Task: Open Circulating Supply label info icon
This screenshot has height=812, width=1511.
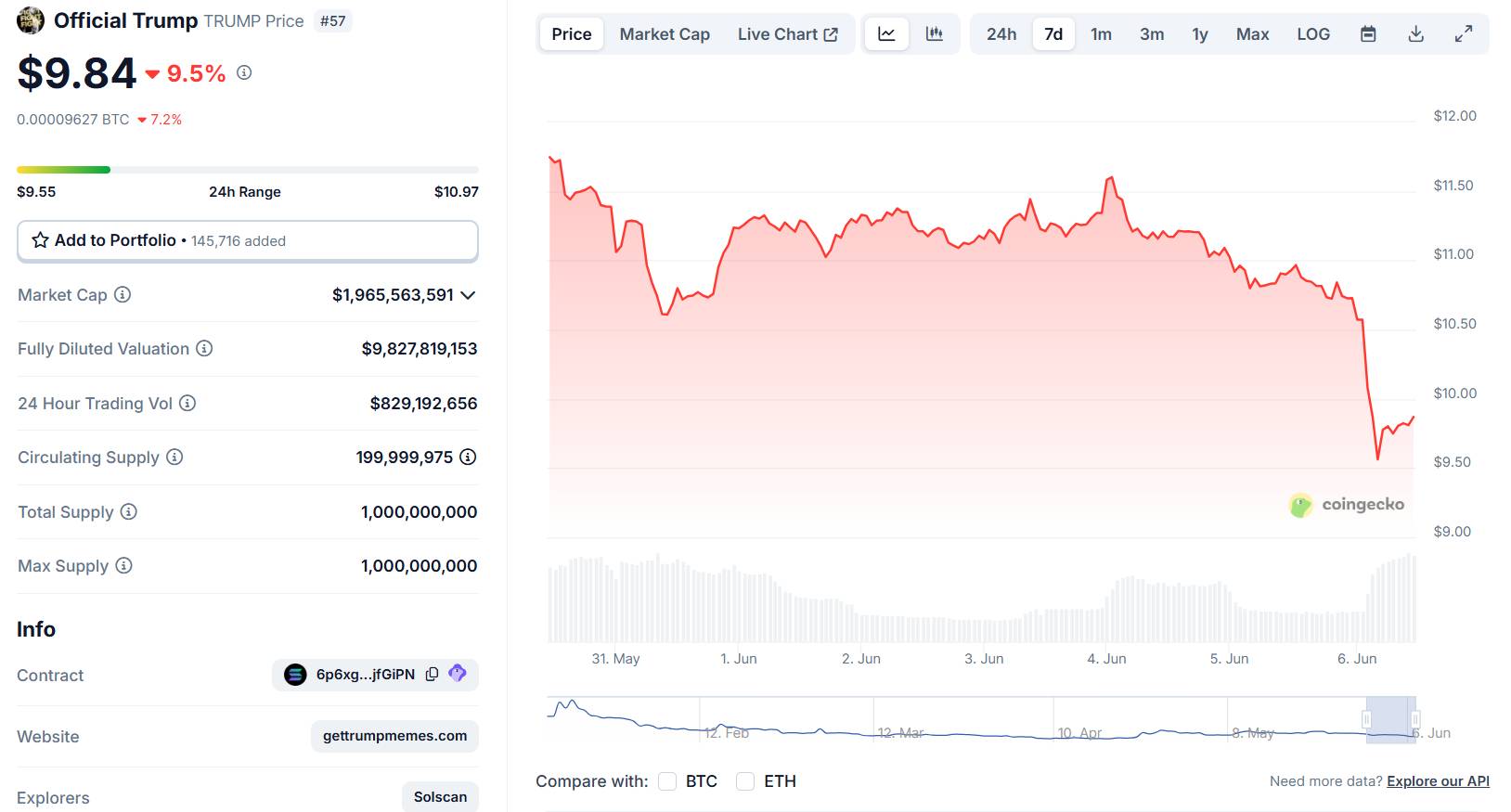Action: tap(174, 457)
